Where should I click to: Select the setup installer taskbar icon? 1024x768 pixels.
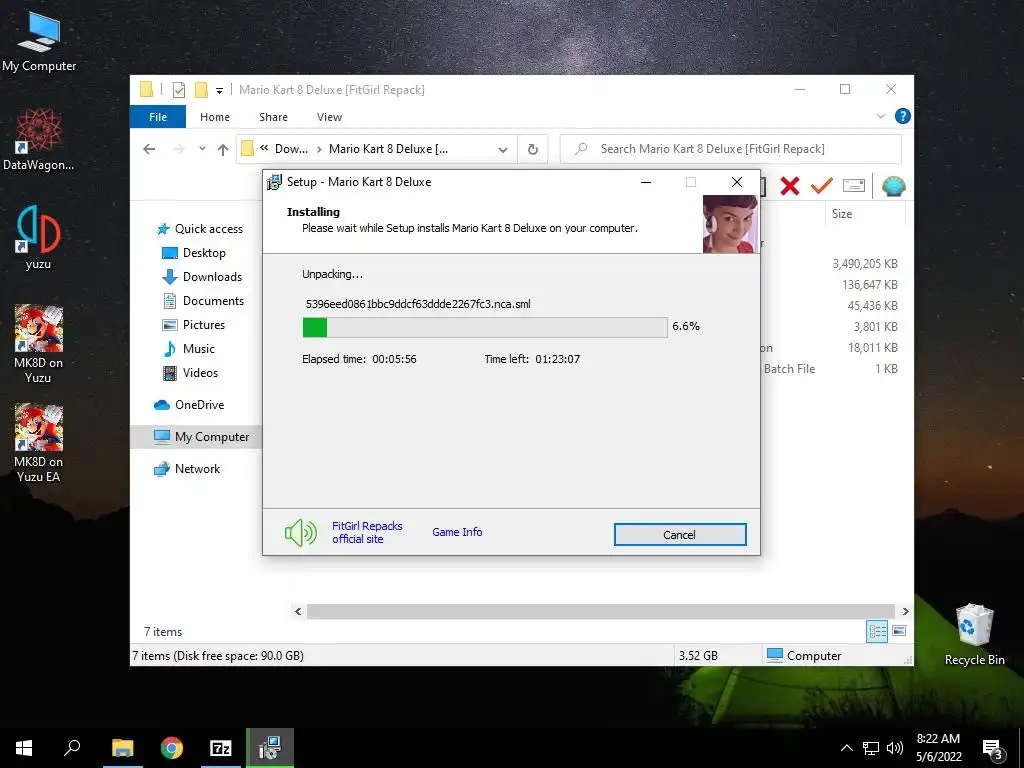270,748
